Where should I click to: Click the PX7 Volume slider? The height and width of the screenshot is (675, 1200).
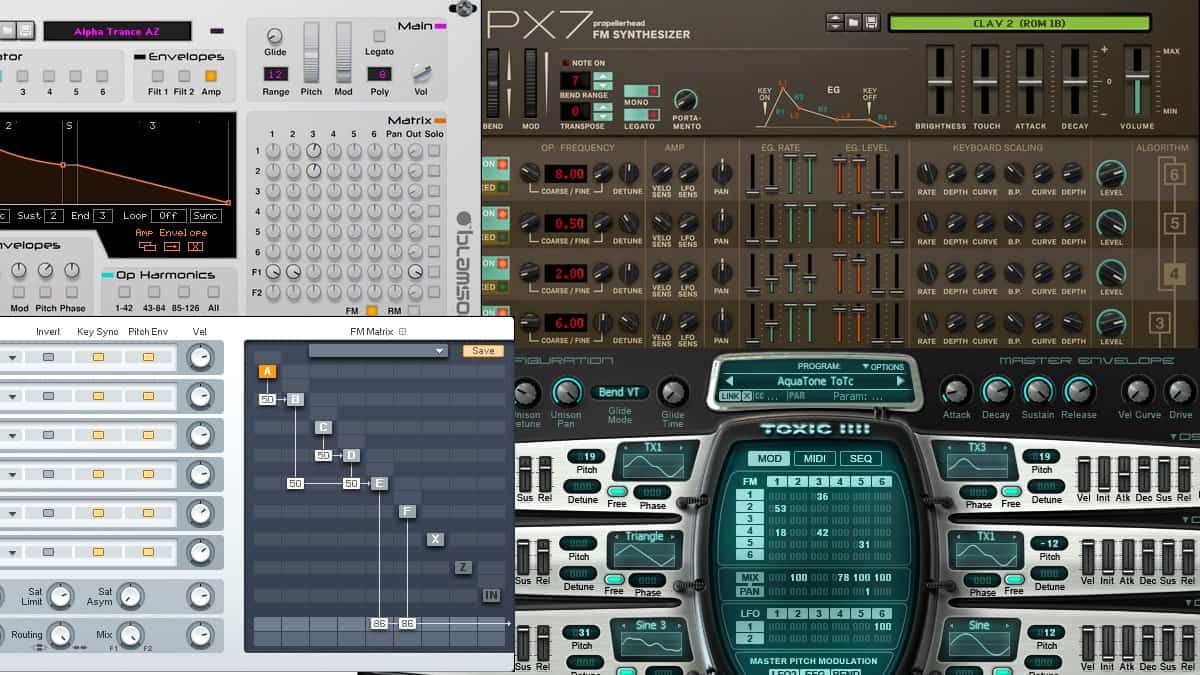1136,81
